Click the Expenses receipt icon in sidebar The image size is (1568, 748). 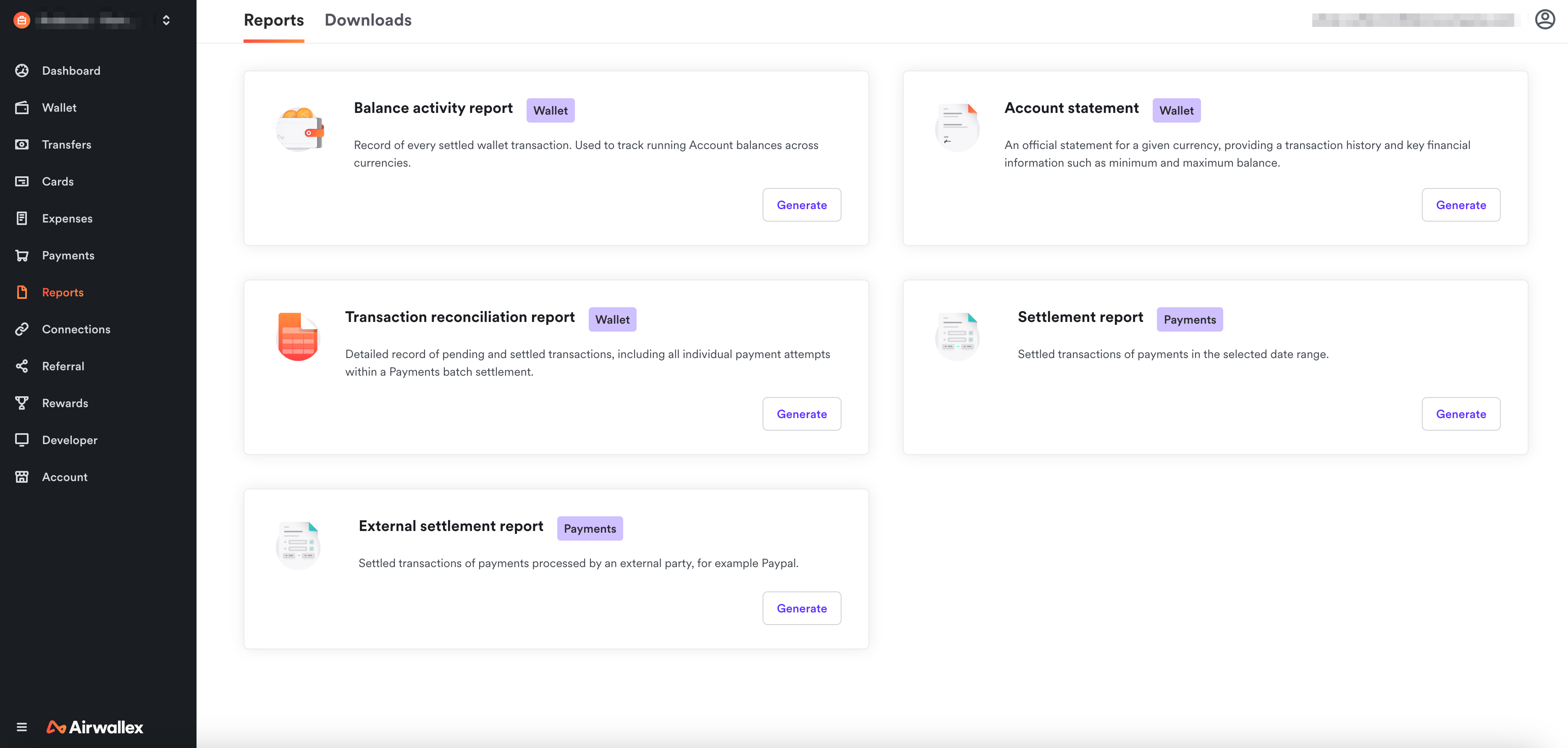22,219
